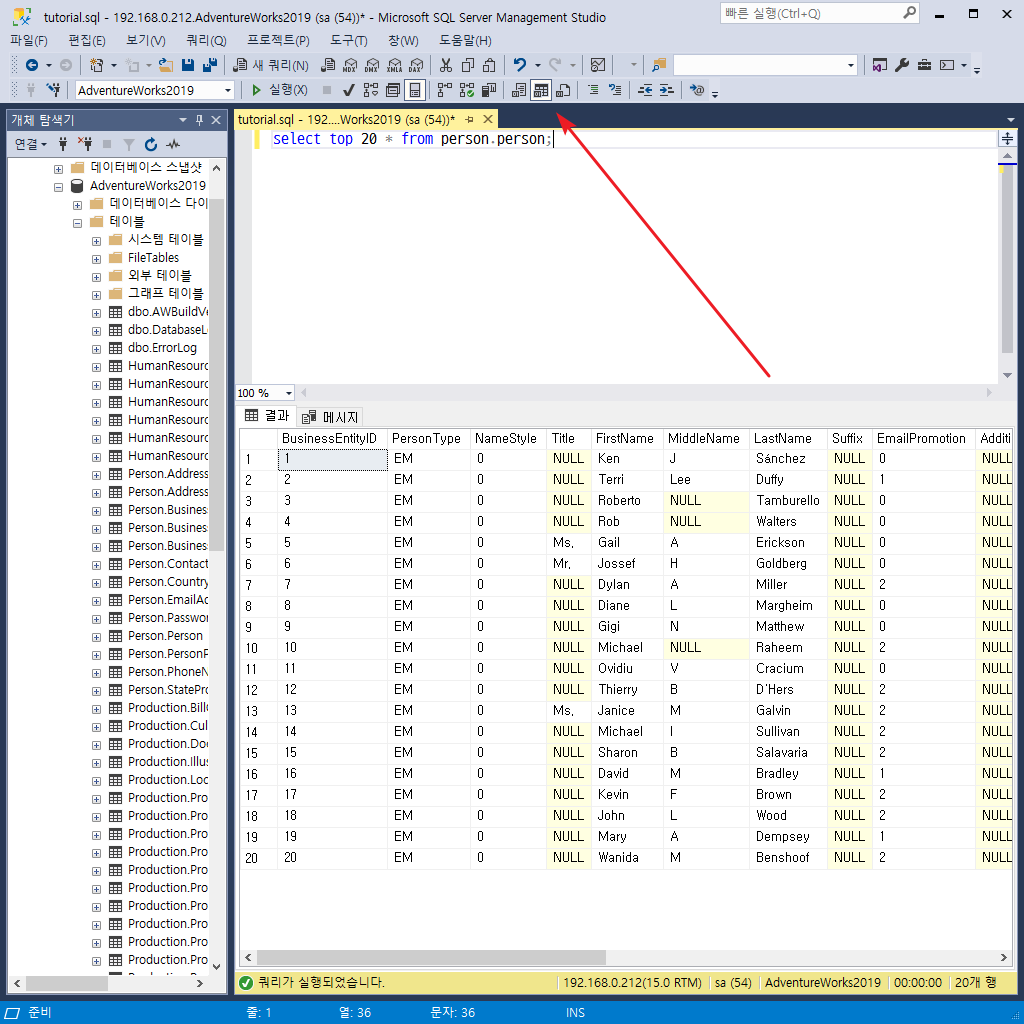Run the query with 실행(X)
1024x1024 pixels.
[280, 89]
